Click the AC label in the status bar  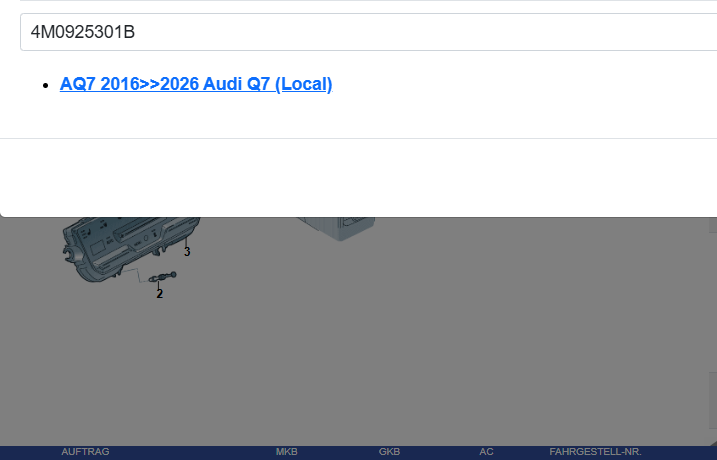(x=486, y=452)
